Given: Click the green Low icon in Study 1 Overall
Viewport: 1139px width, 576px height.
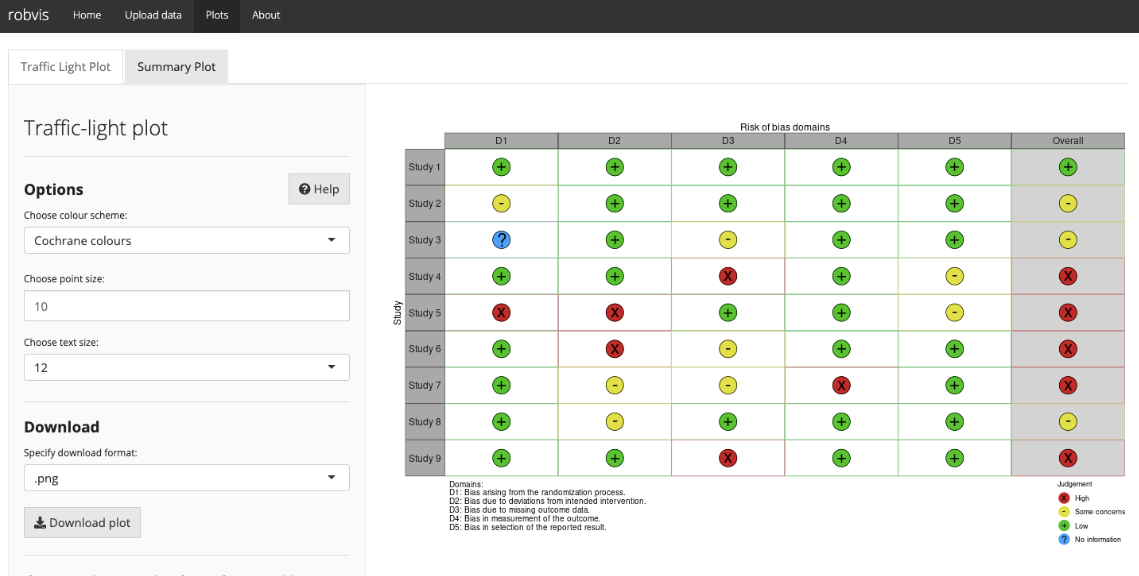Looking at the screenshot, I should pos(1068,167).
